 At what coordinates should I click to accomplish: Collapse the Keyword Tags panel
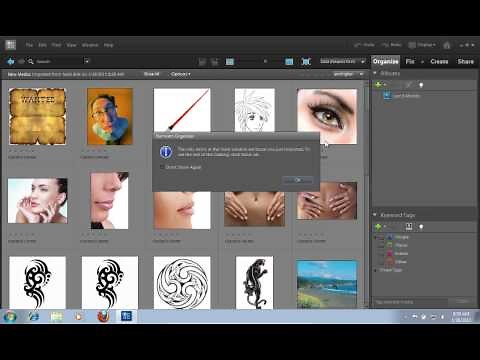point(375,215)
